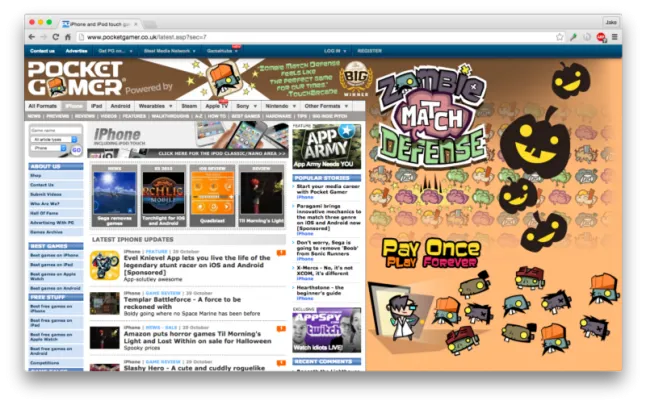Image resolution: width=646 pixels, height=405 pixels.
Task: Expand the Wearables format menu
Action: 155,106
